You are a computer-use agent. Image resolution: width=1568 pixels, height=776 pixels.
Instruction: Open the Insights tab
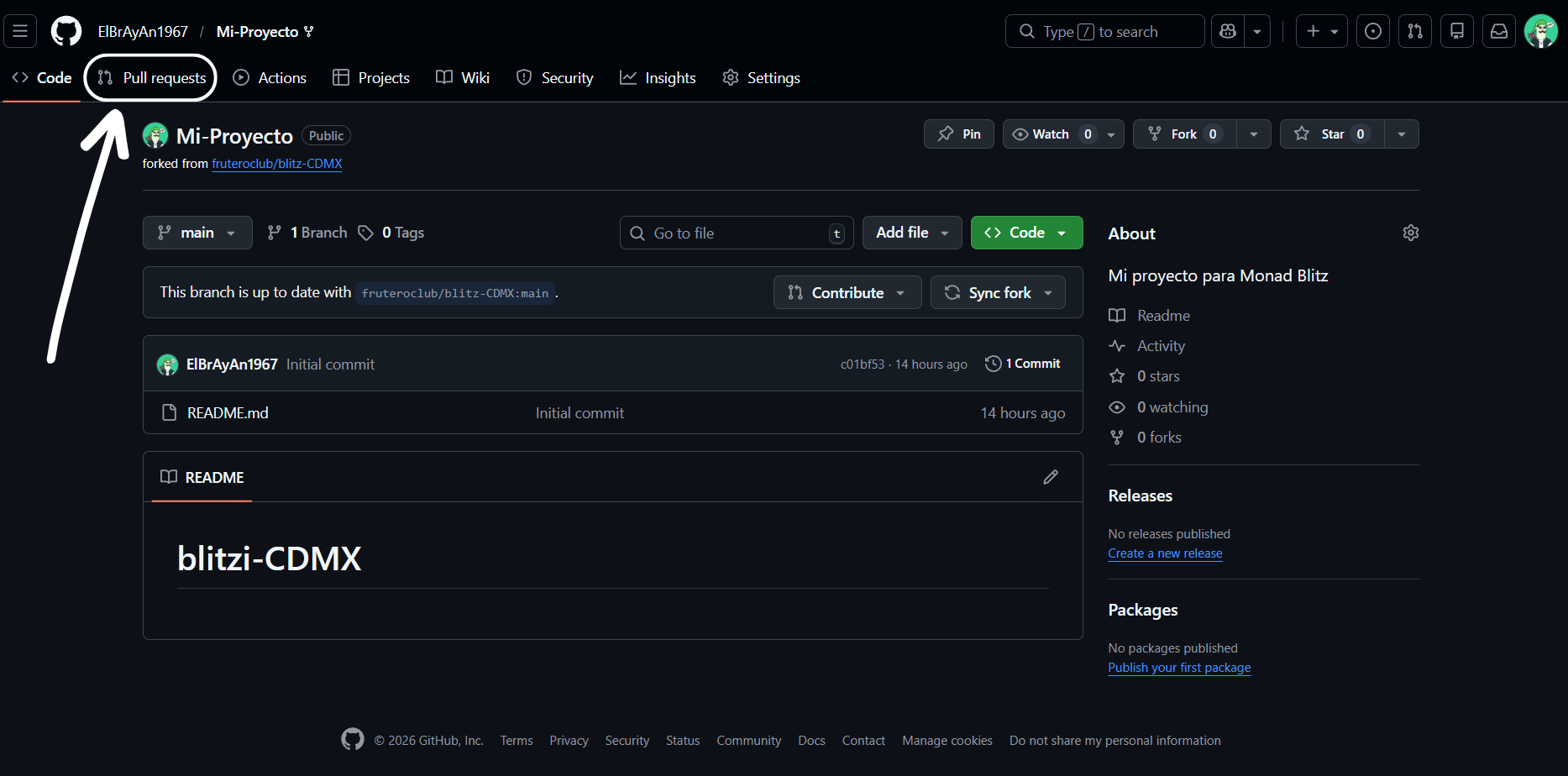(x=658, y=78)
